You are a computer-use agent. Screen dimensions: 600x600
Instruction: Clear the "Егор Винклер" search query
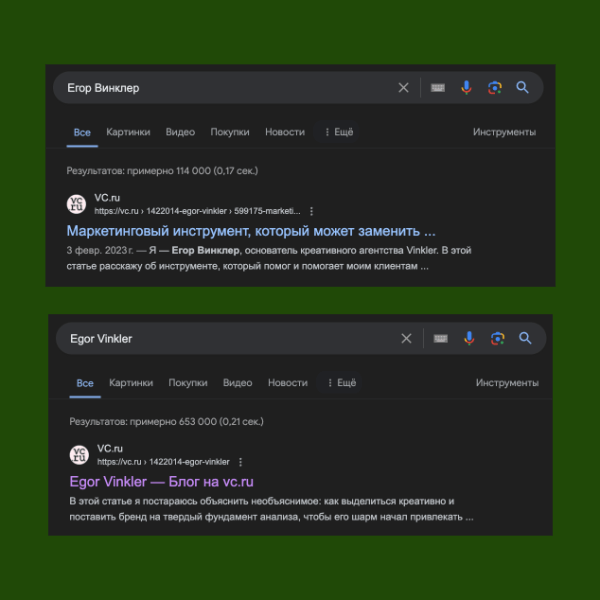(403, 88)
